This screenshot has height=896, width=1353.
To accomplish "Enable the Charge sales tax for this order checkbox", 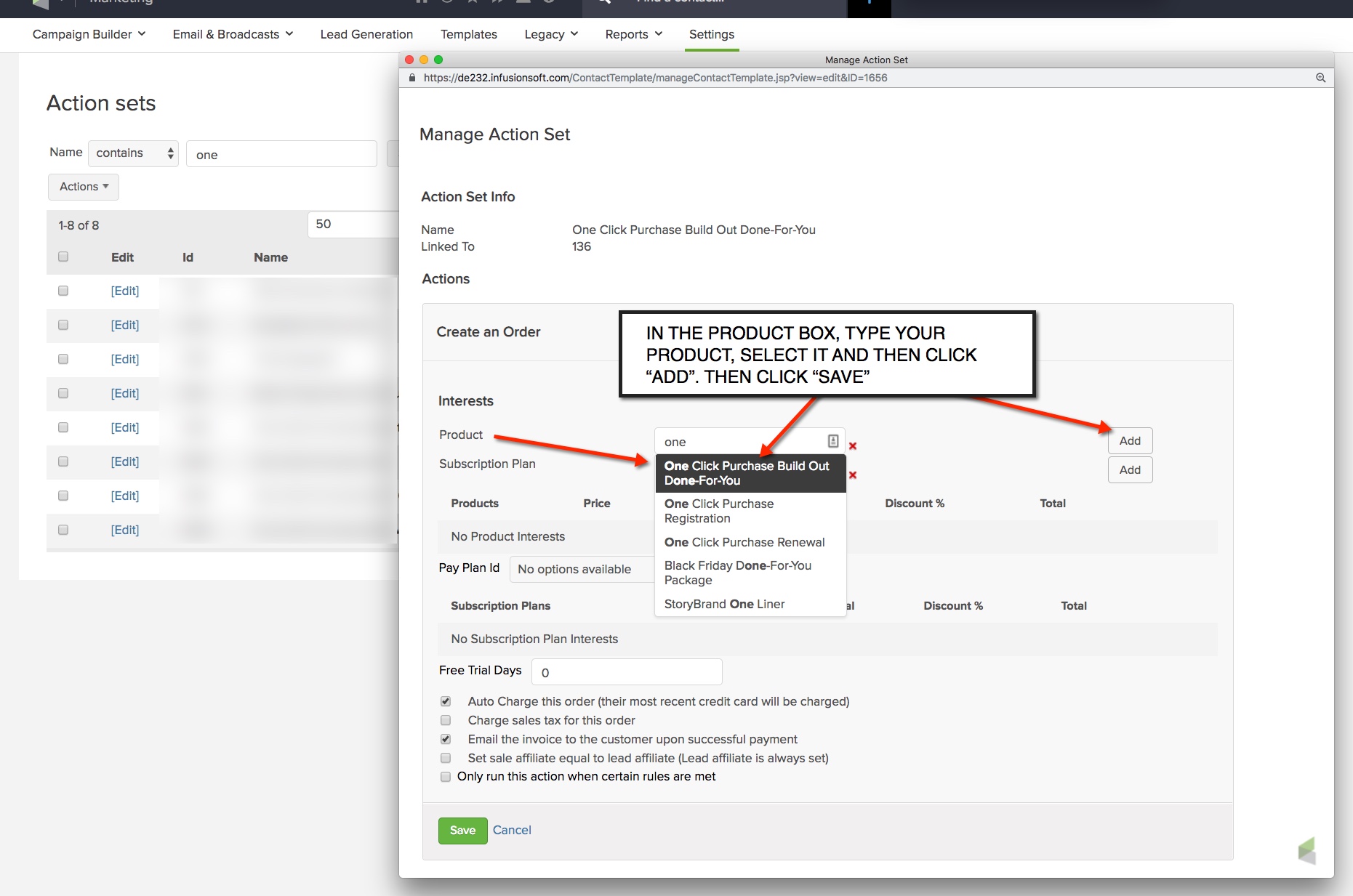I will 446,720.
